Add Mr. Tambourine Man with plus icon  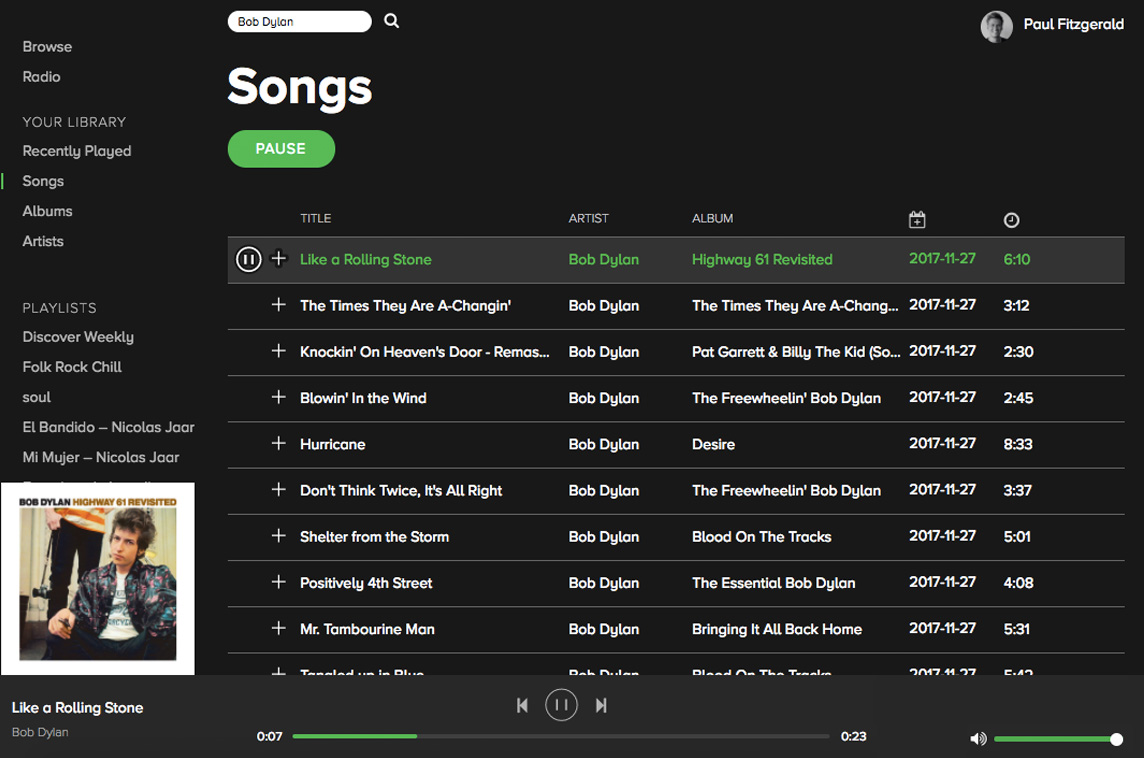pyautogui.click(x=279, y=628)
